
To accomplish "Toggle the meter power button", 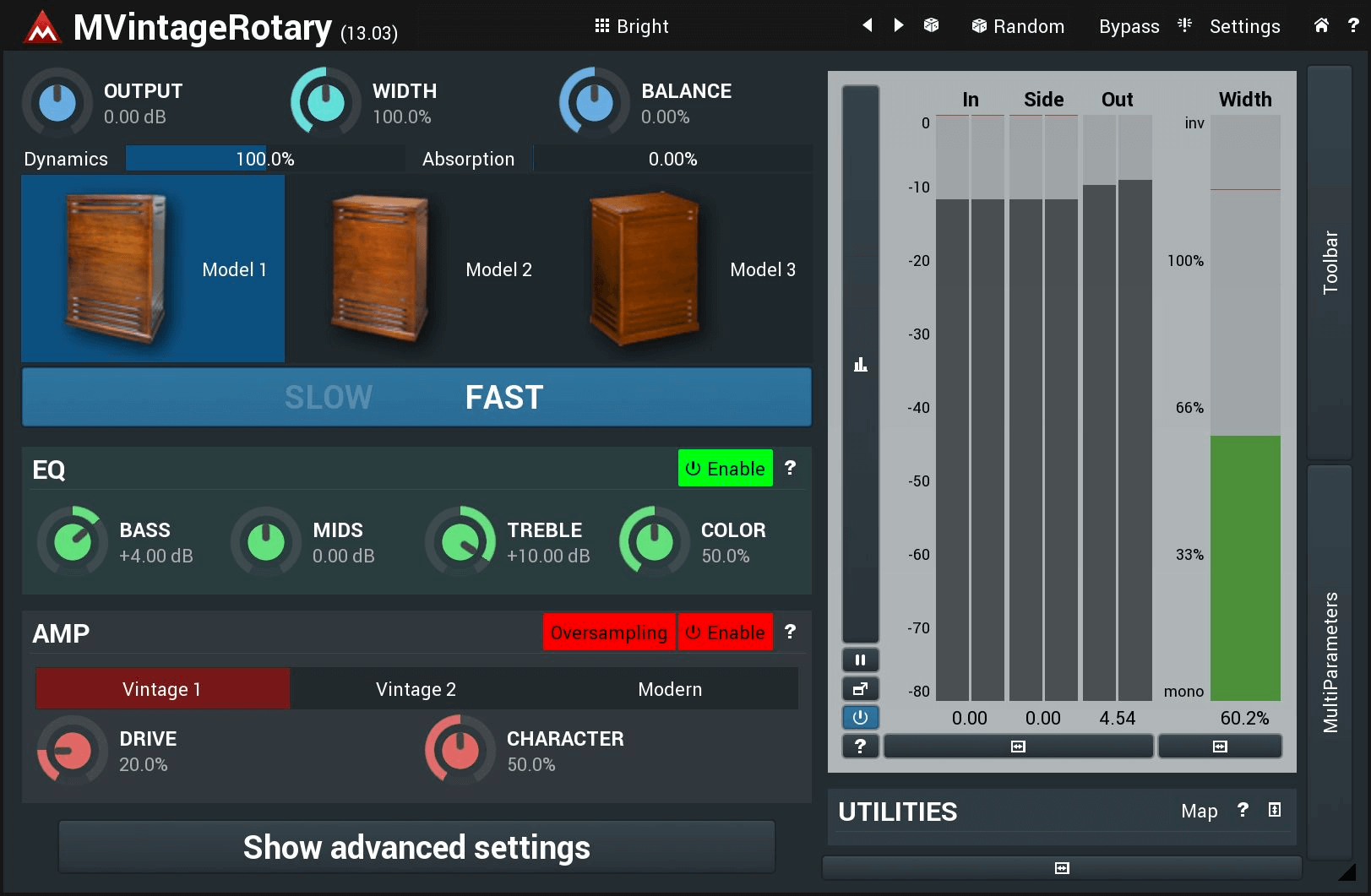I will click(860, 717).
